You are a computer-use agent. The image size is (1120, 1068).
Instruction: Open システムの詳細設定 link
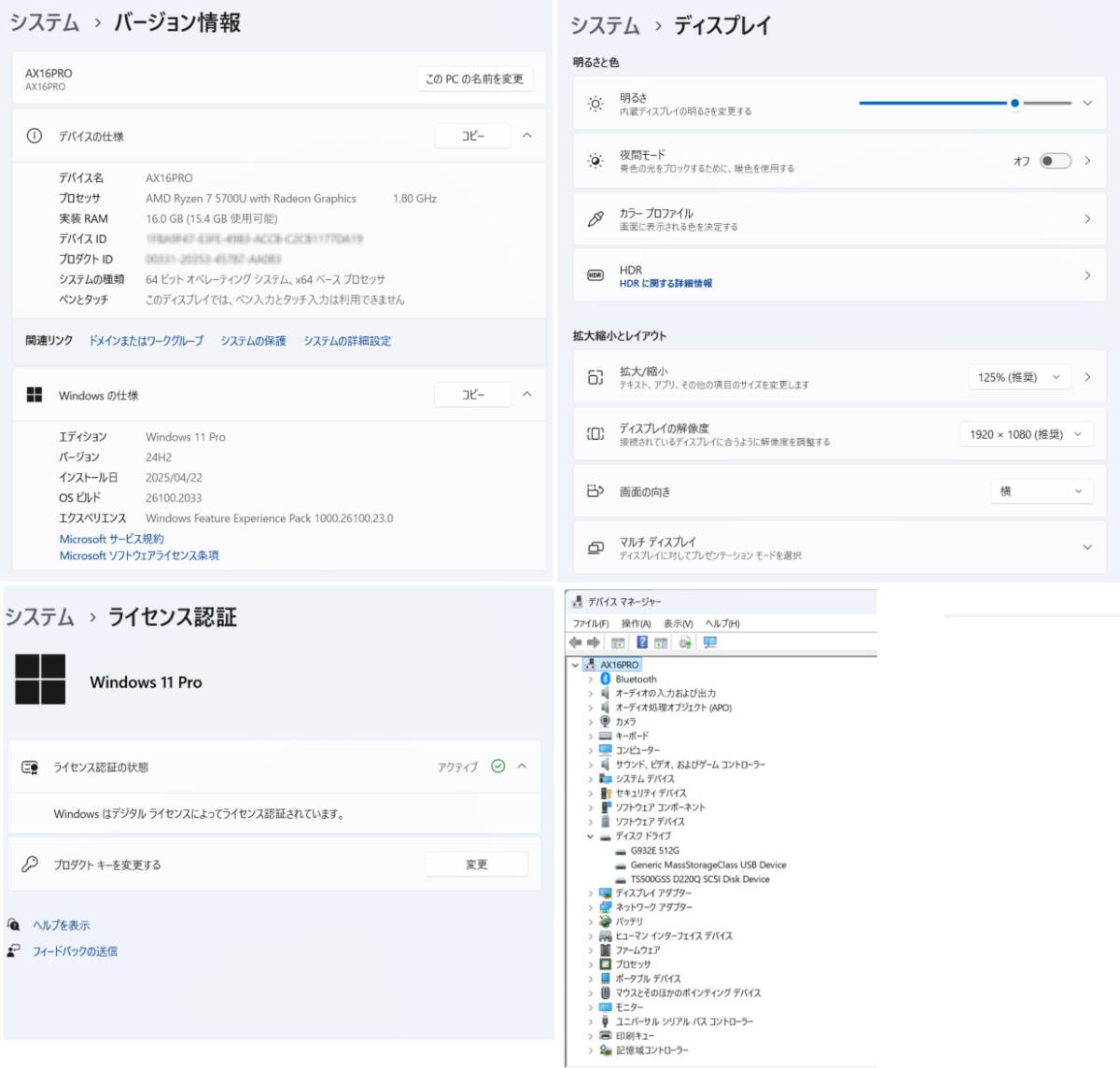click(x=347, y=341)
